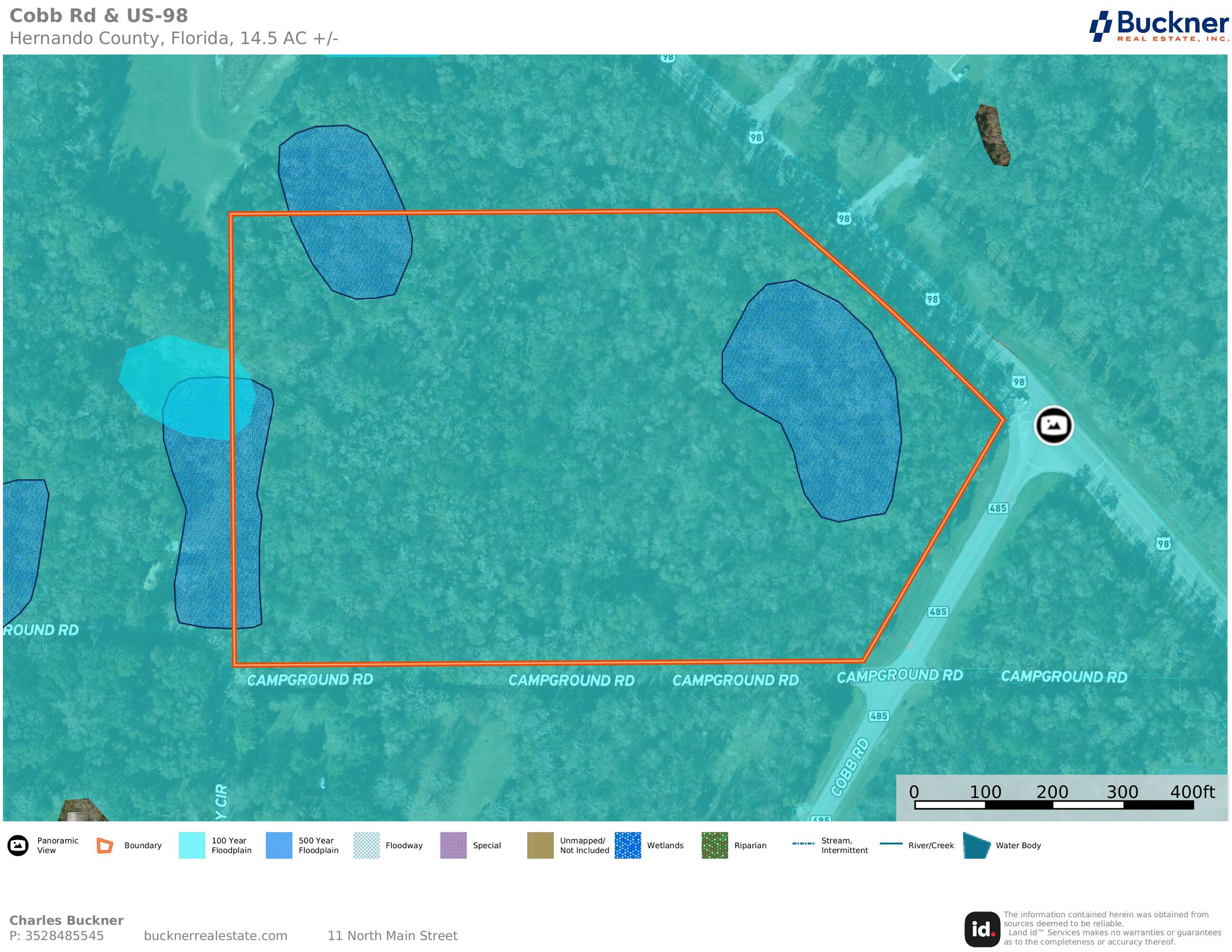
Task: Click the Riparian legend pattern icon
Action: [715, 845]
